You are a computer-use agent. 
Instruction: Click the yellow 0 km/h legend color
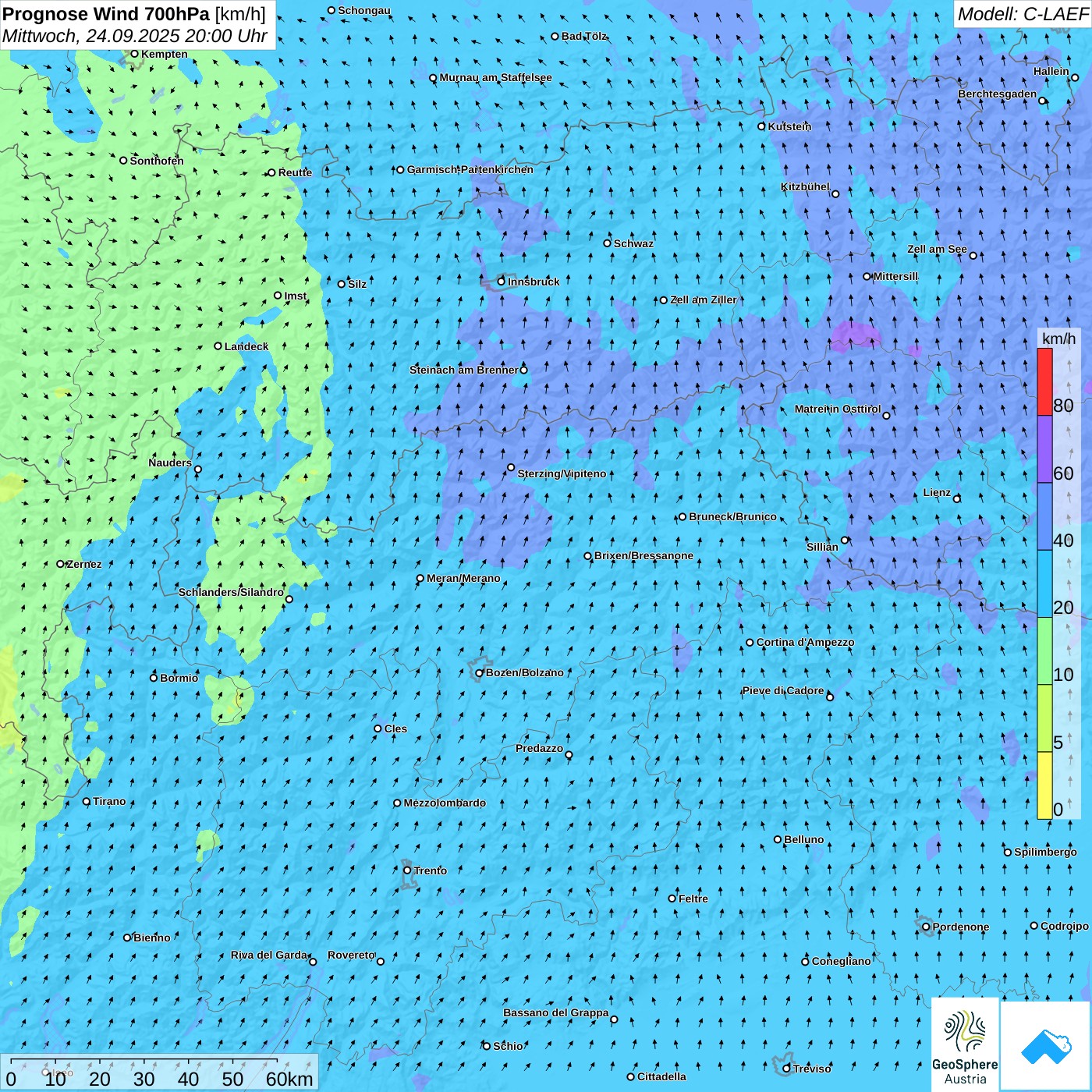click(x=1044, y=785)
